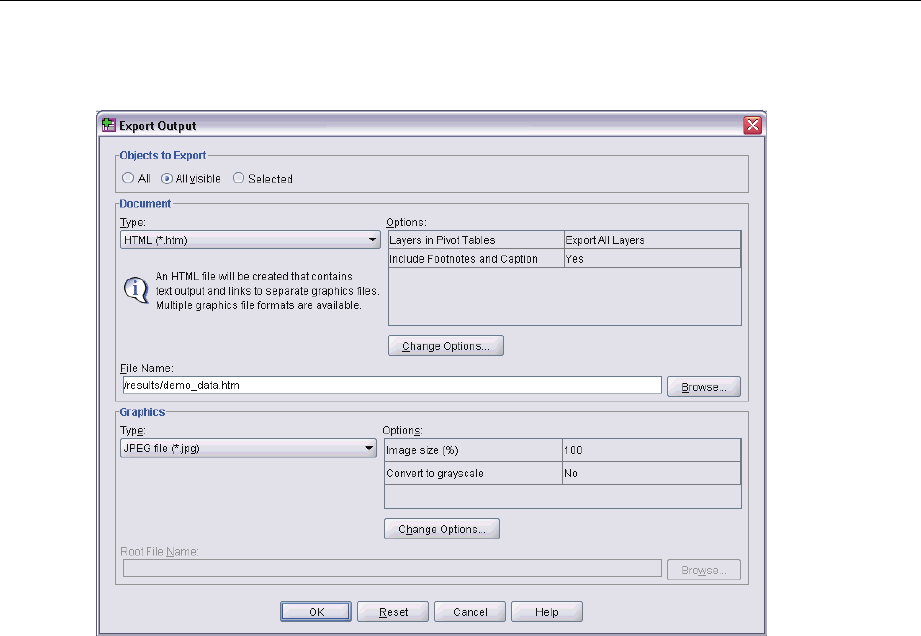Click 'Image size (%)' cell

click(473, 450)
